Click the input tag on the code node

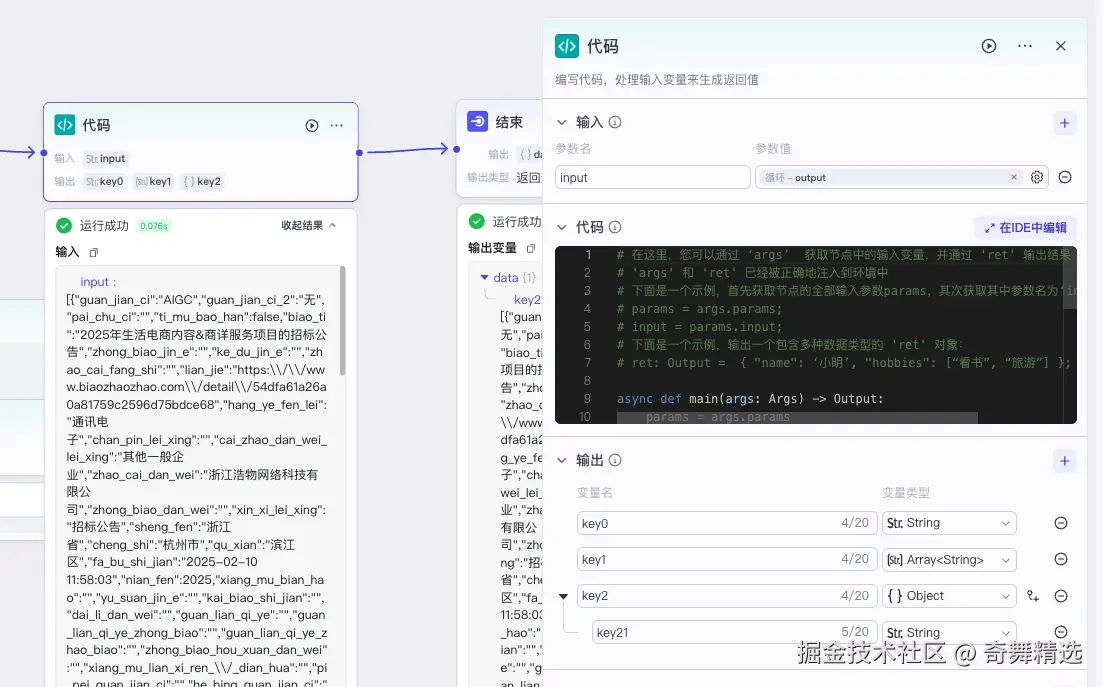106,159
